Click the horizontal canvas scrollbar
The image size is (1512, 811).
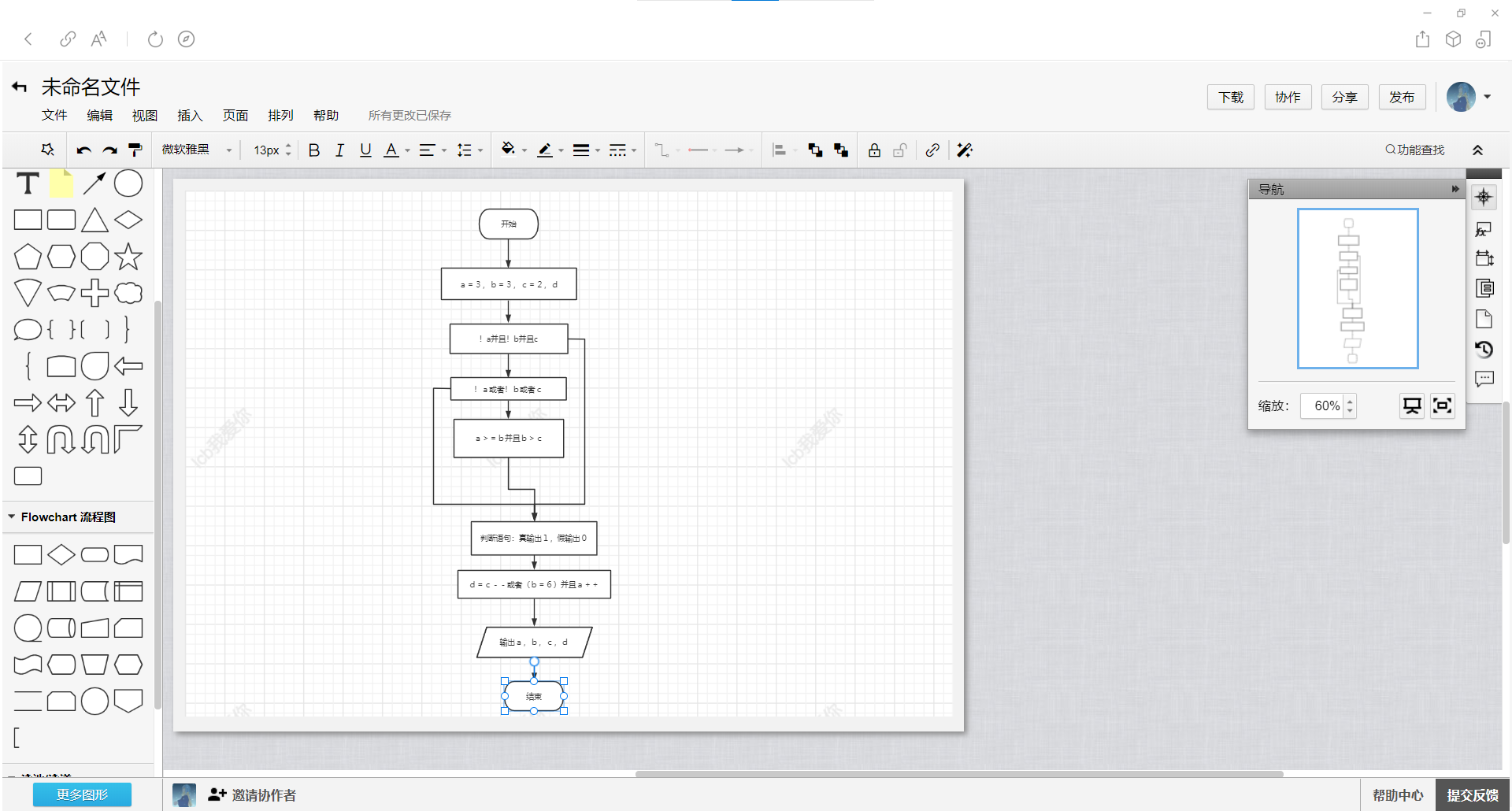[x=959, y=774]
